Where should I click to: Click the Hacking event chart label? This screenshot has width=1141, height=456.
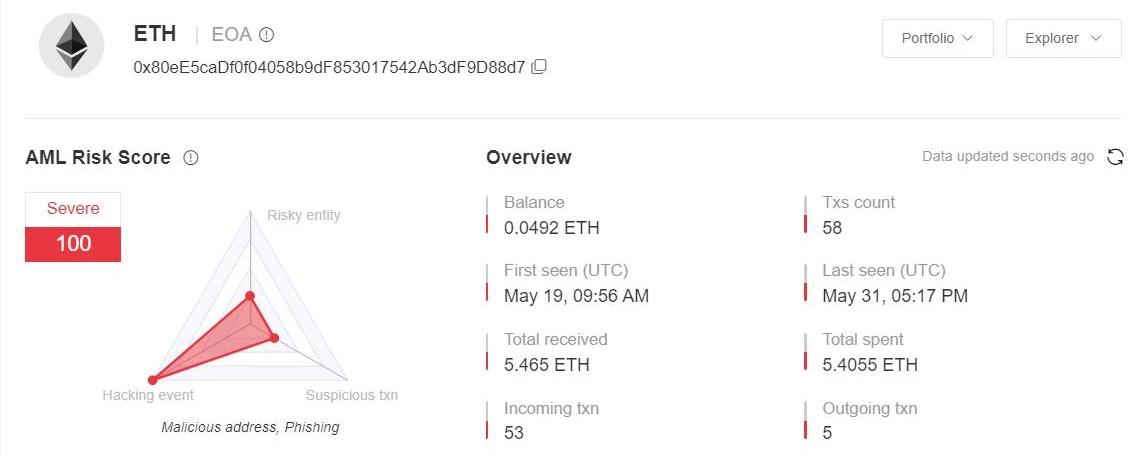tap(148, 395)
